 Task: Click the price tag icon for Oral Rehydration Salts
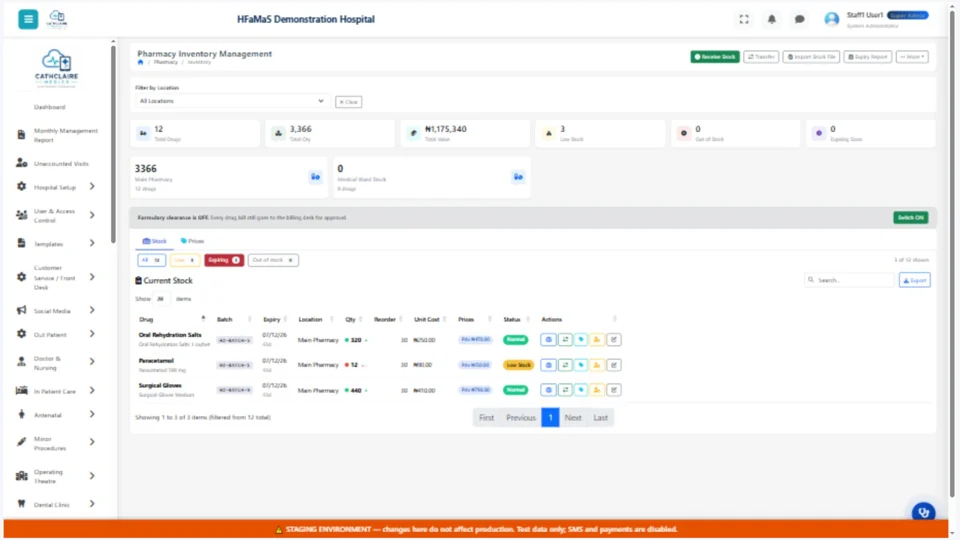580,340
